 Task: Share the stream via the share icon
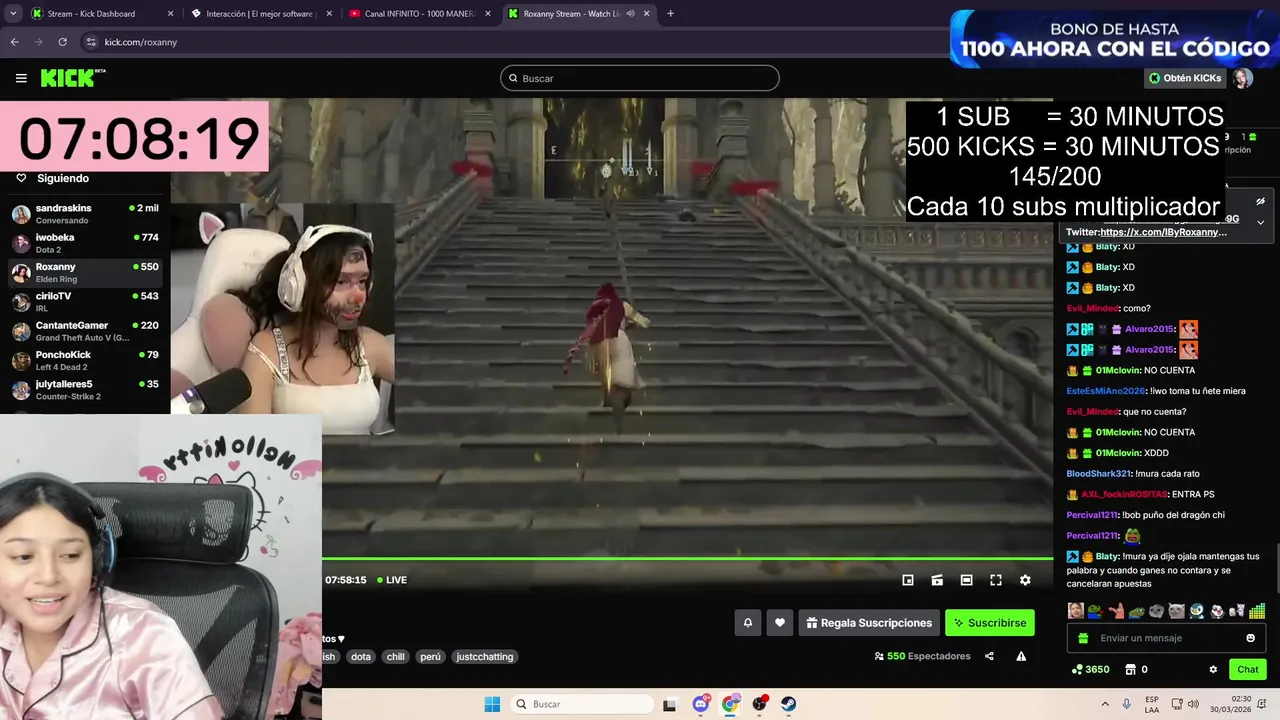click(x=989, y=656)
